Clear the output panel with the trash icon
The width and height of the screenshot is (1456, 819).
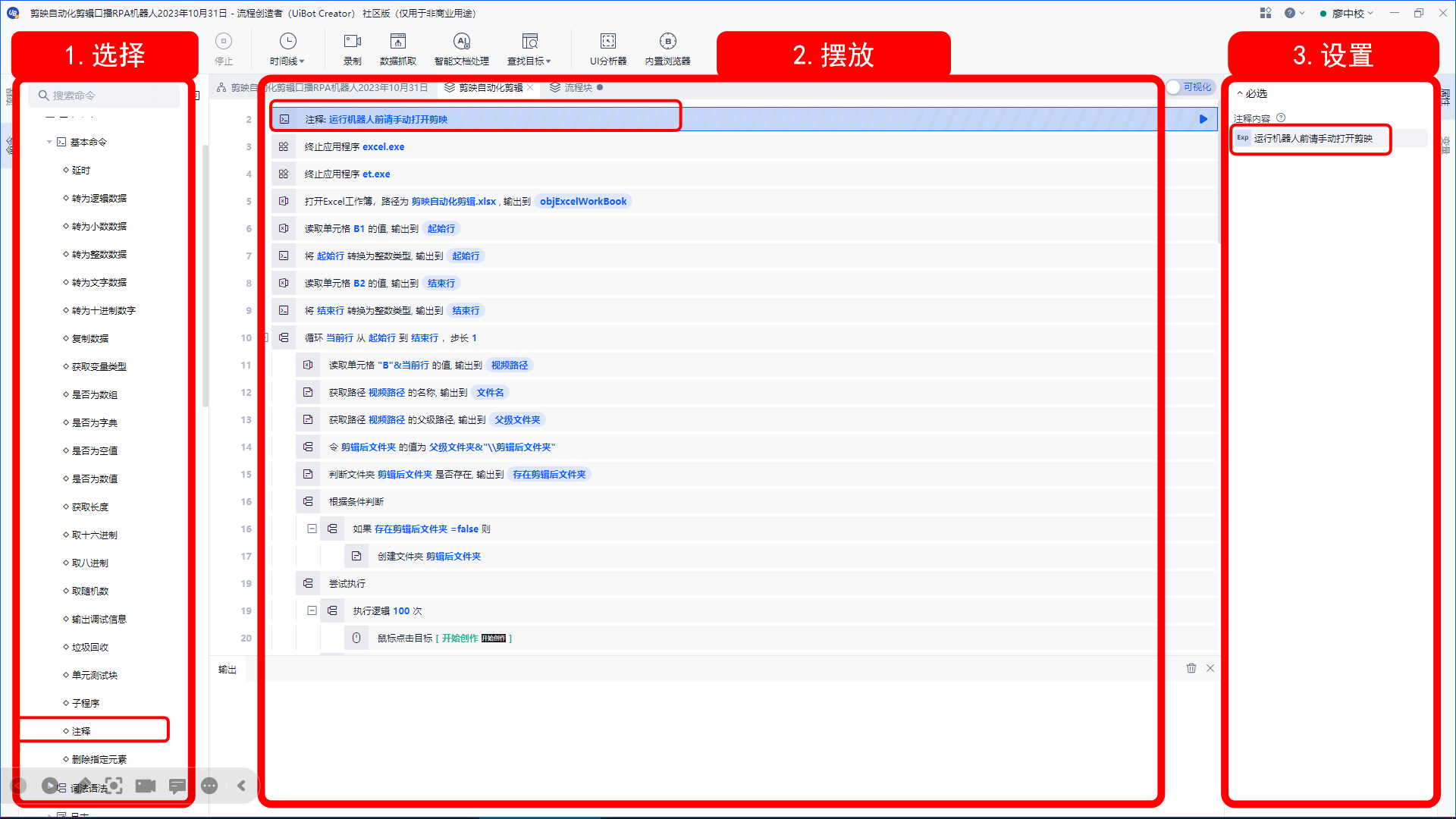pos(1191,668)
